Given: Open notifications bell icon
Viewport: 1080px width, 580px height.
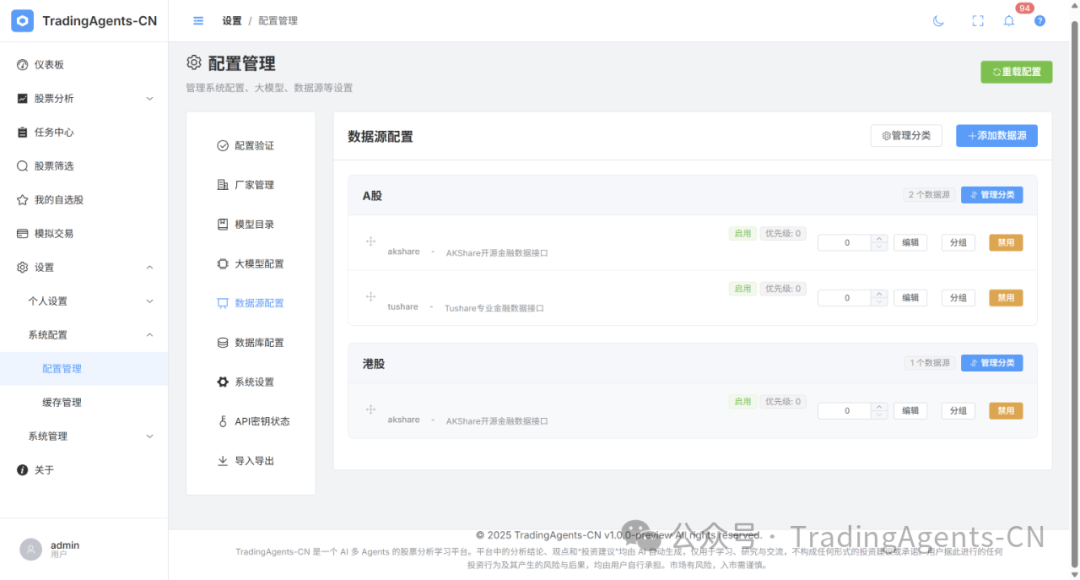Looking at the screenshot, I should click(x=1009, y=21).
